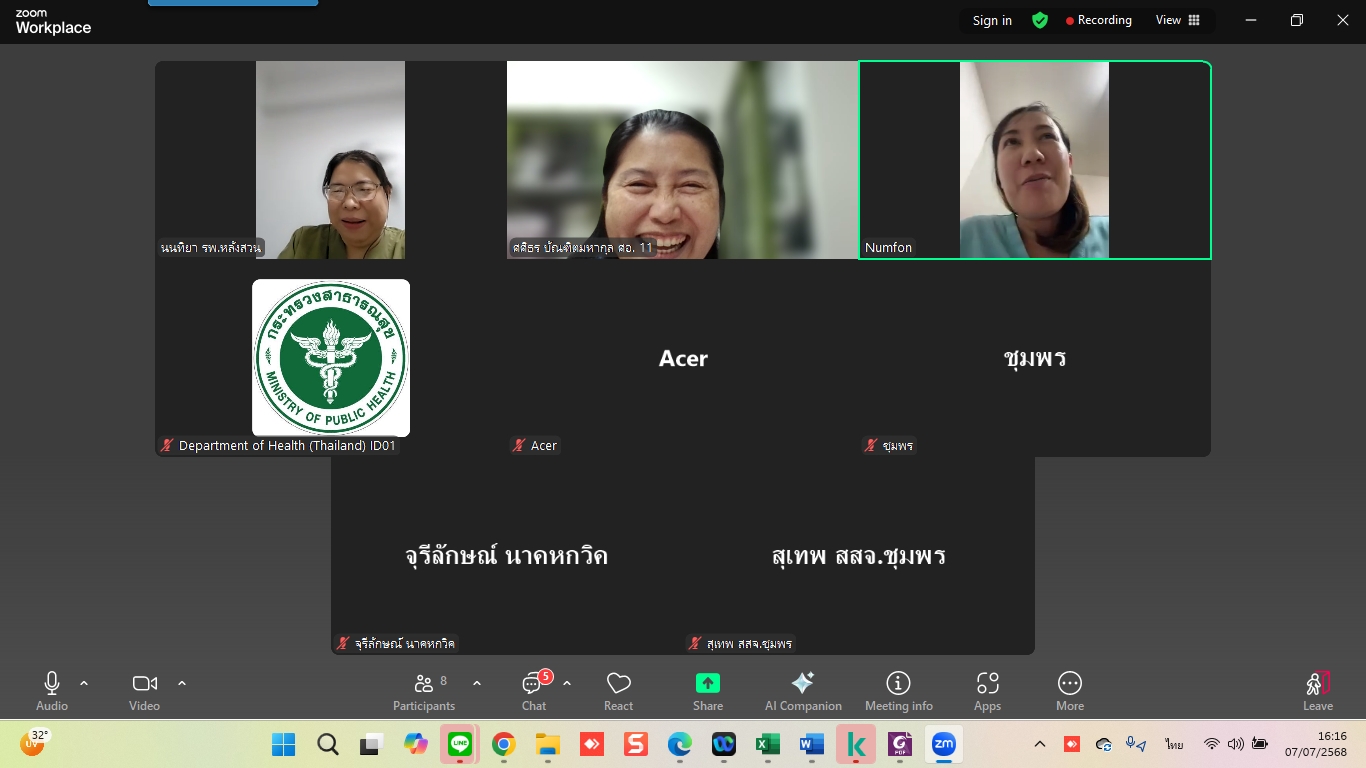Open the Apps panel

pyautogui.click(x=987, y=690)
